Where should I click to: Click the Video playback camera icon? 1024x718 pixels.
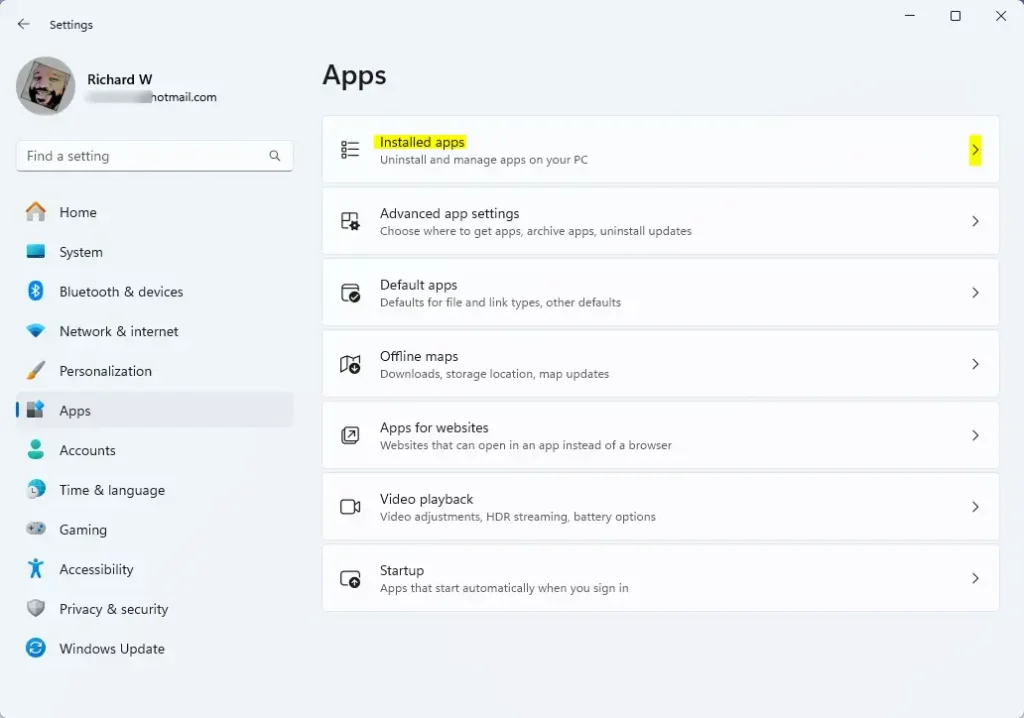click(x=350, y=506)
